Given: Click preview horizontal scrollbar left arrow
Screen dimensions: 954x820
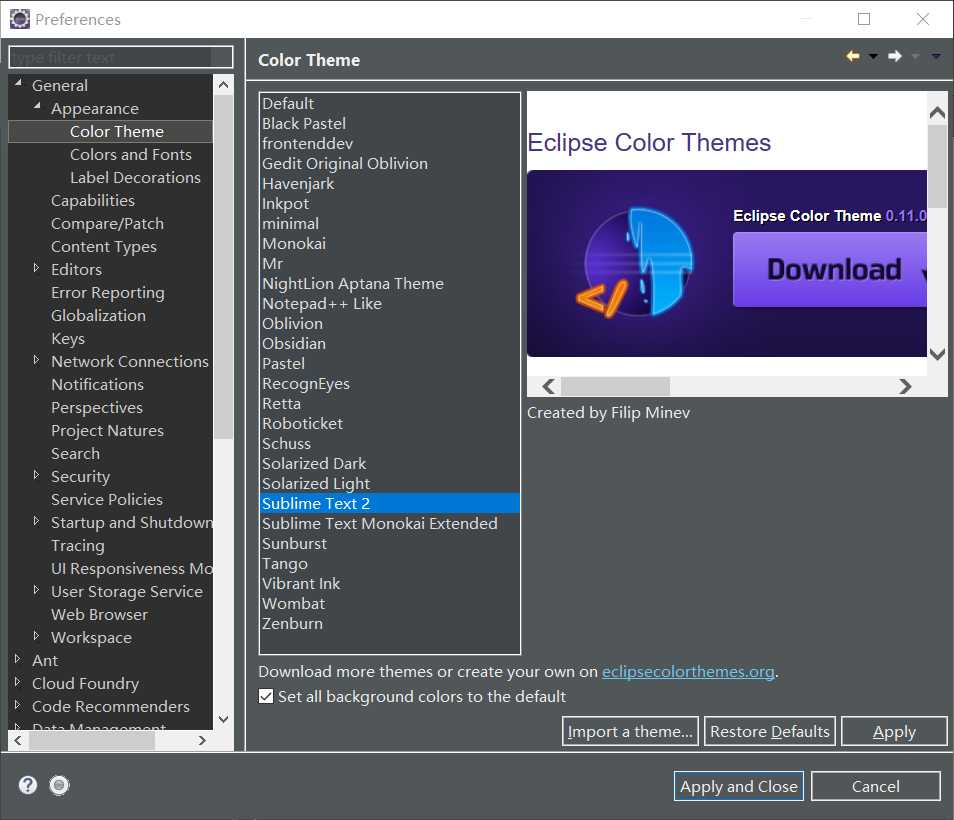Looking at the screenshot, I should (549, 386).
